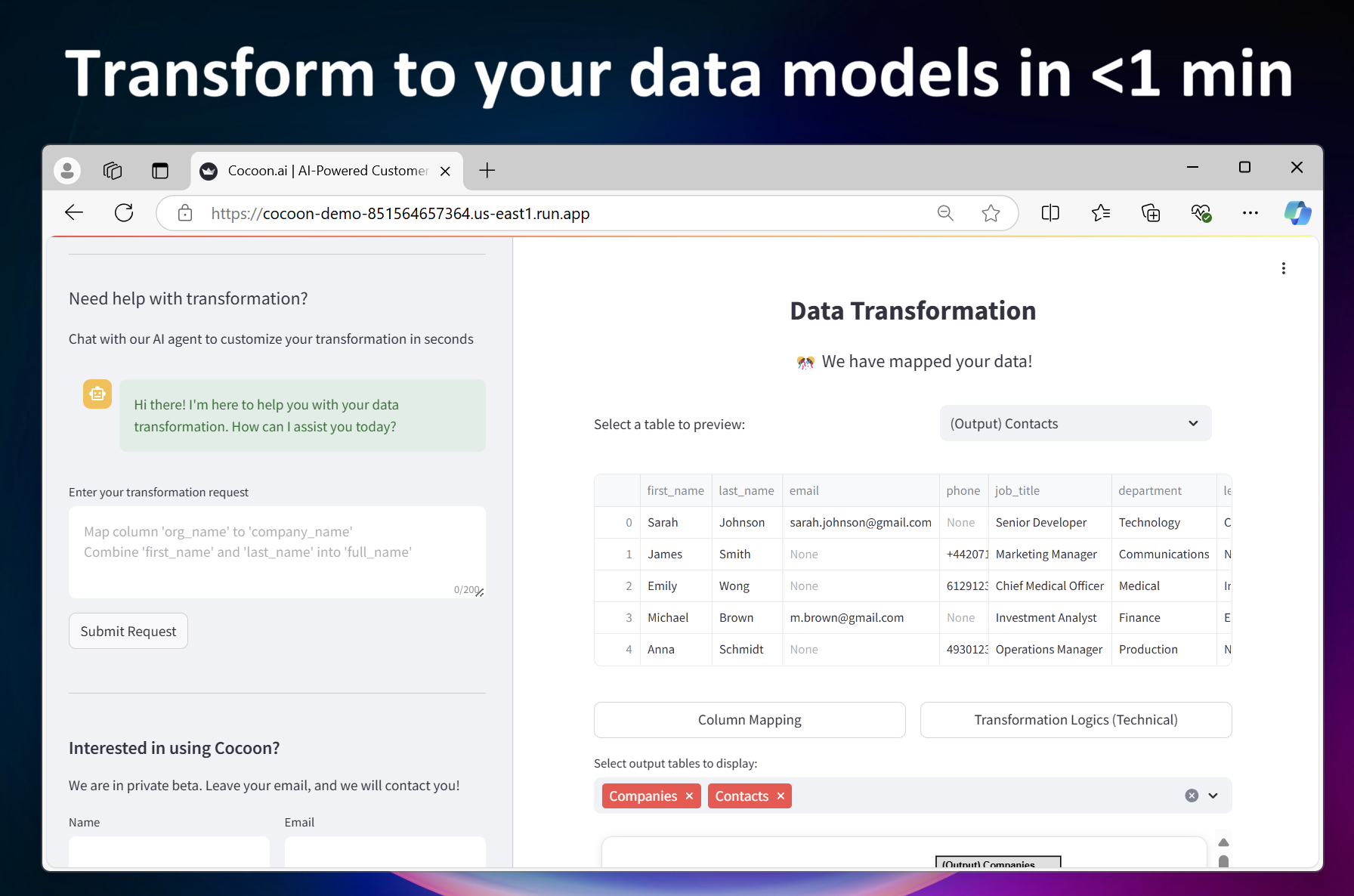The image size is (1354, 896).
Task: Expand the output tables multiselect dropdown
Action: 1213,796
